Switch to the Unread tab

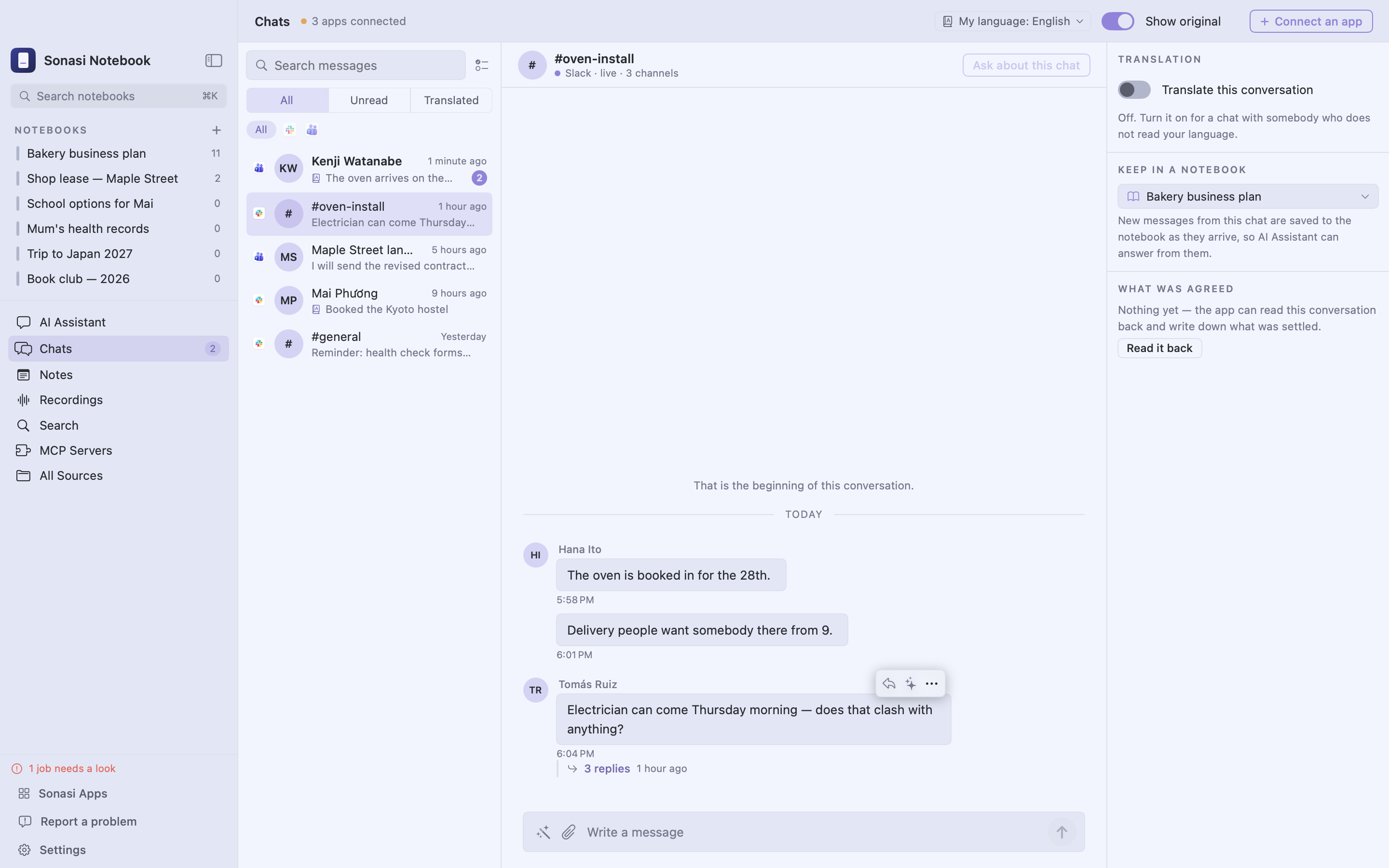[x=369, y=100]
